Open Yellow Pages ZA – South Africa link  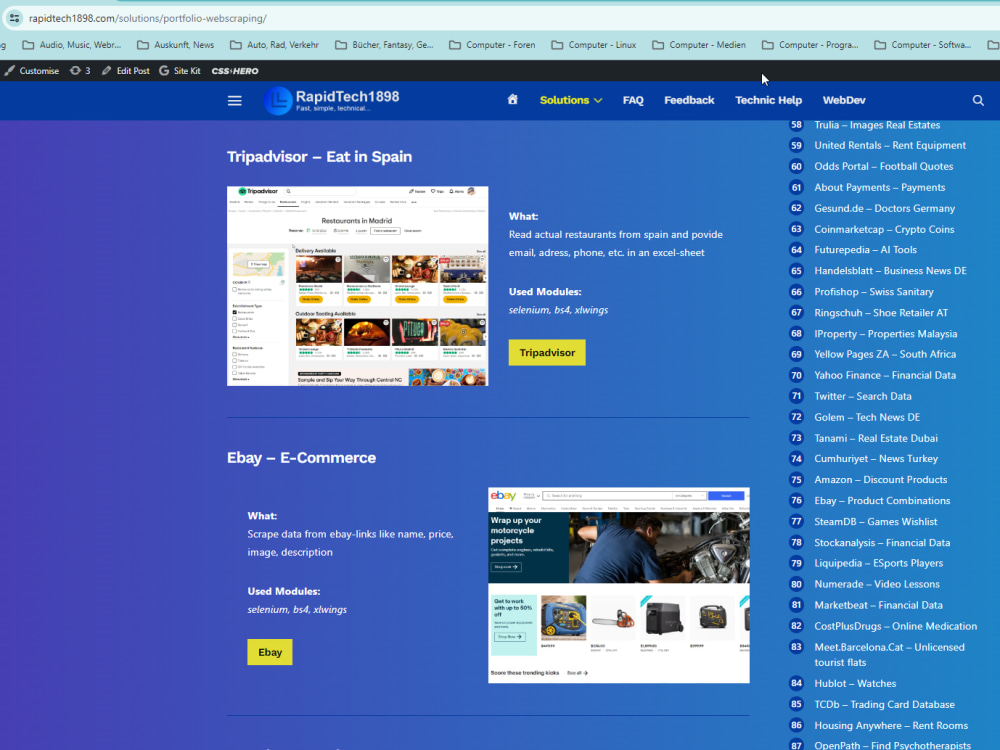885,355
